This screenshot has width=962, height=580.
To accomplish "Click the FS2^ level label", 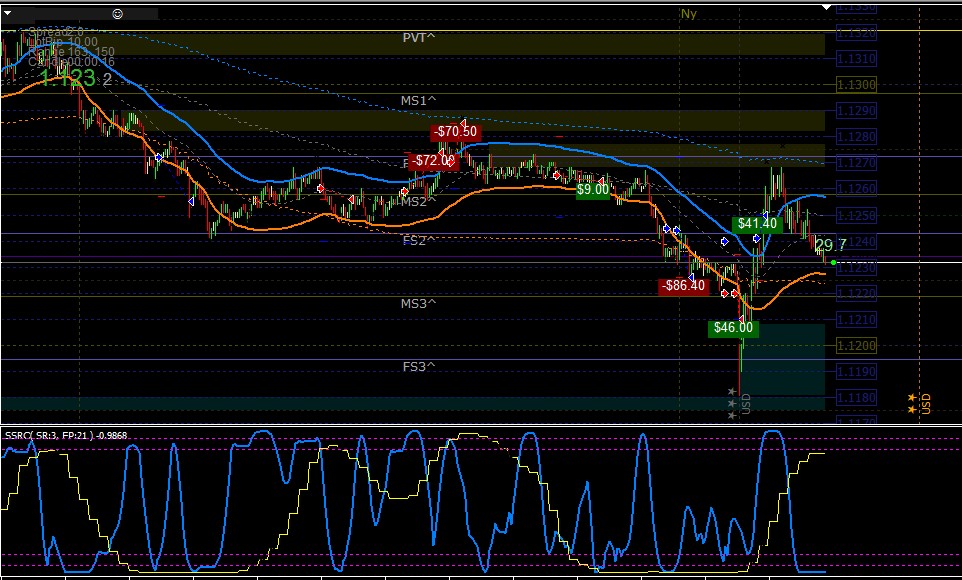I will pos(419,241).
